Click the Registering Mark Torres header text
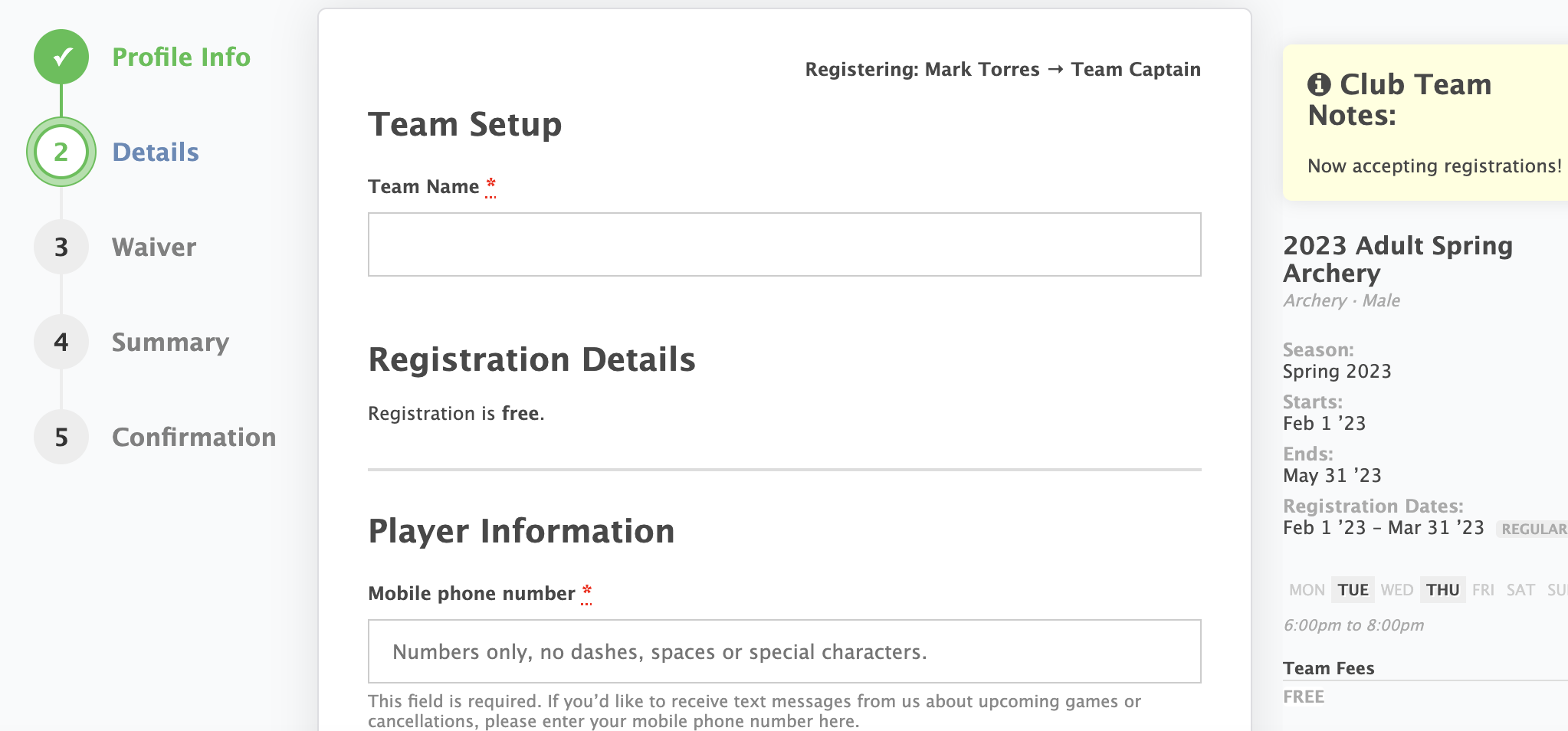Image resolution: width=1568 pixels, height=731 pixels. point(1002,69)
